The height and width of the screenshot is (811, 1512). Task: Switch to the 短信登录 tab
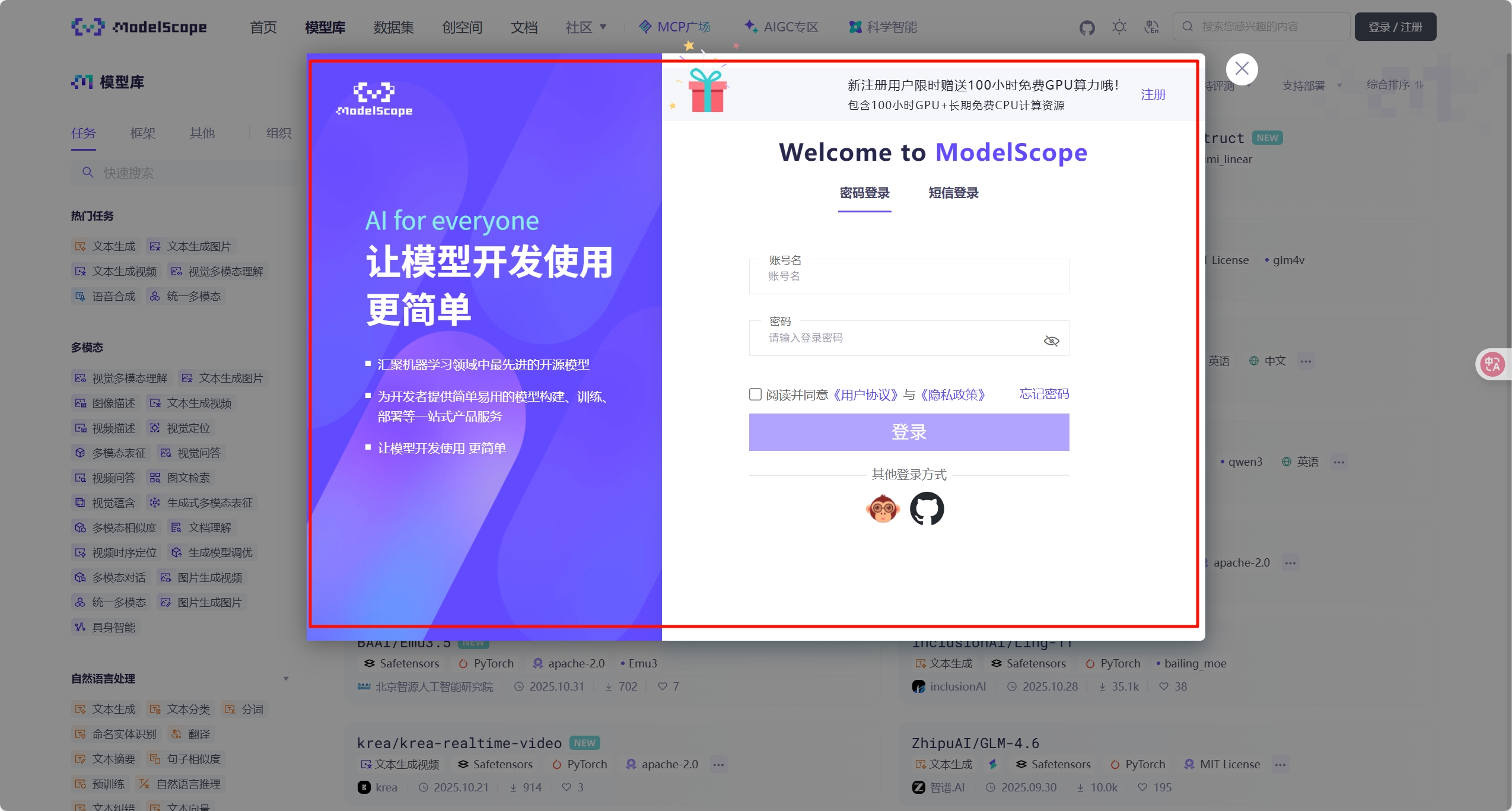953,193
